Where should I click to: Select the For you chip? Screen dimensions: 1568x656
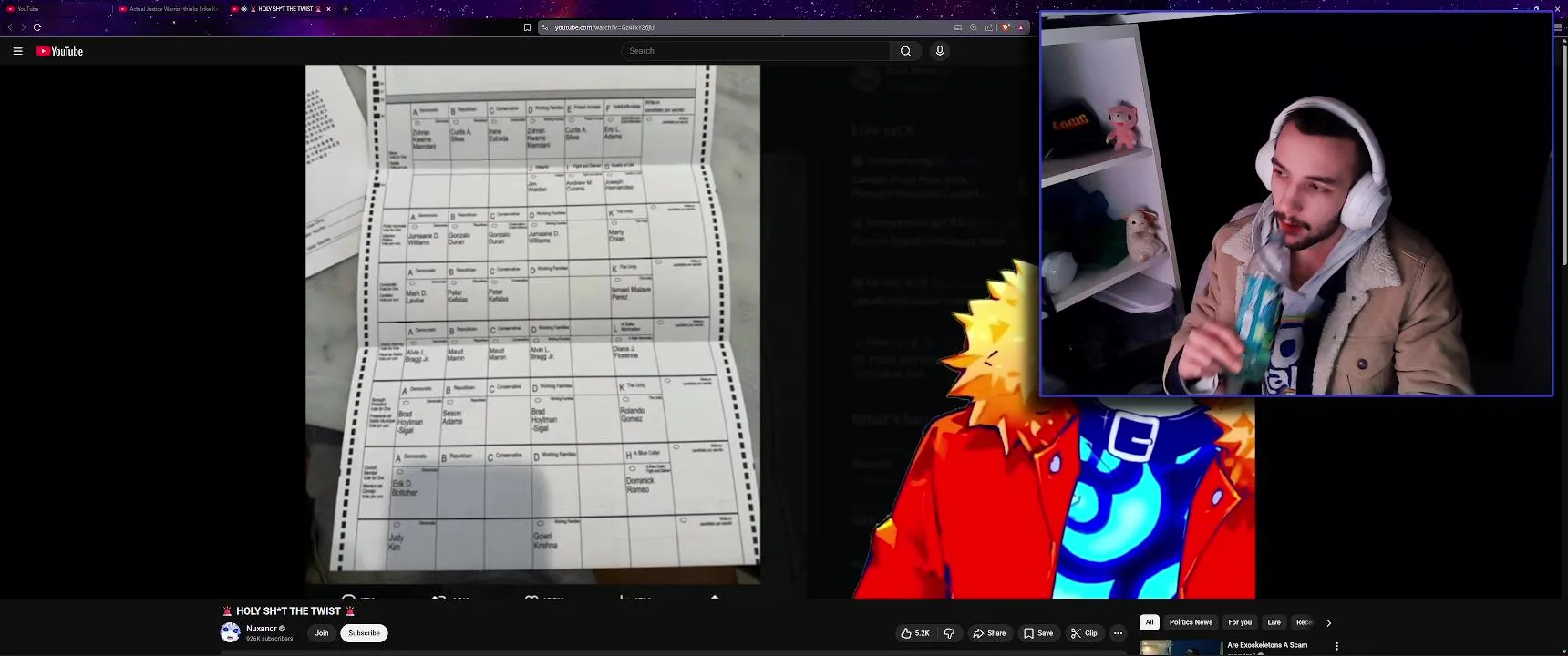click(1240, 622)
